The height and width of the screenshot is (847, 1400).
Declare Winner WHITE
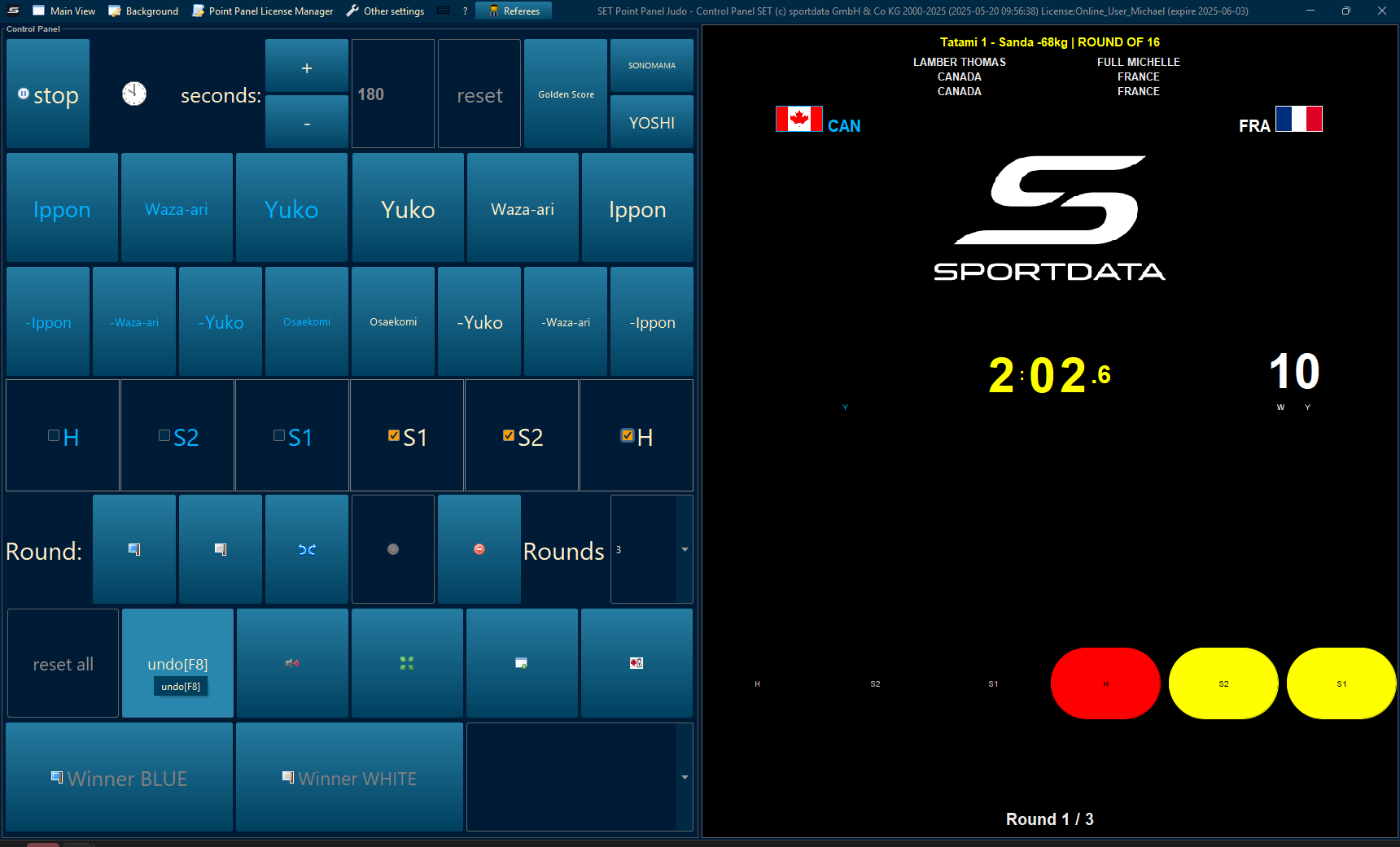(349, 777)
